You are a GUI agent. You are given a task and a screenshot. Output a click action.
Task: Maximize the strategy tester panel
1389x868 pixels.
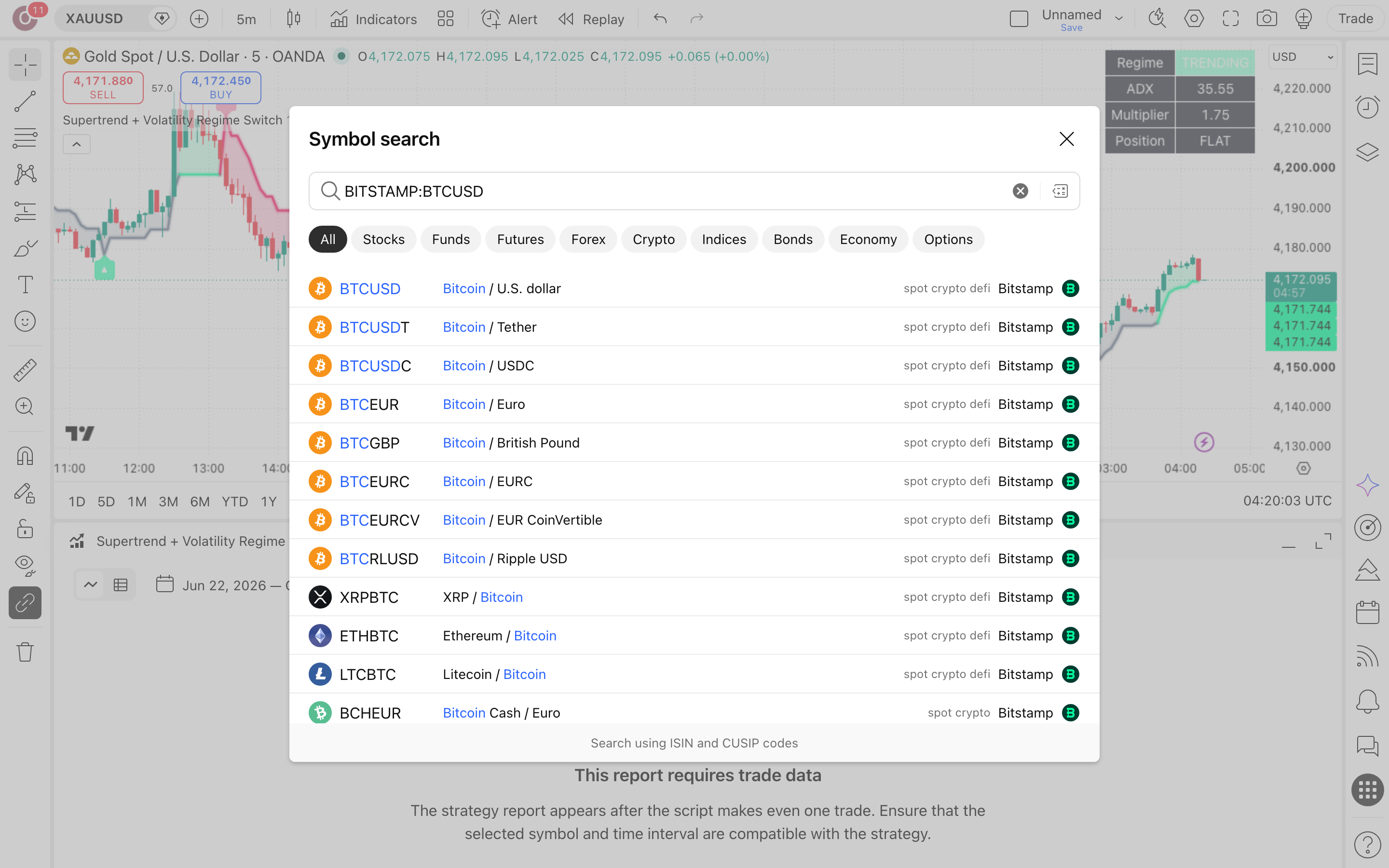pos(1323,541)
